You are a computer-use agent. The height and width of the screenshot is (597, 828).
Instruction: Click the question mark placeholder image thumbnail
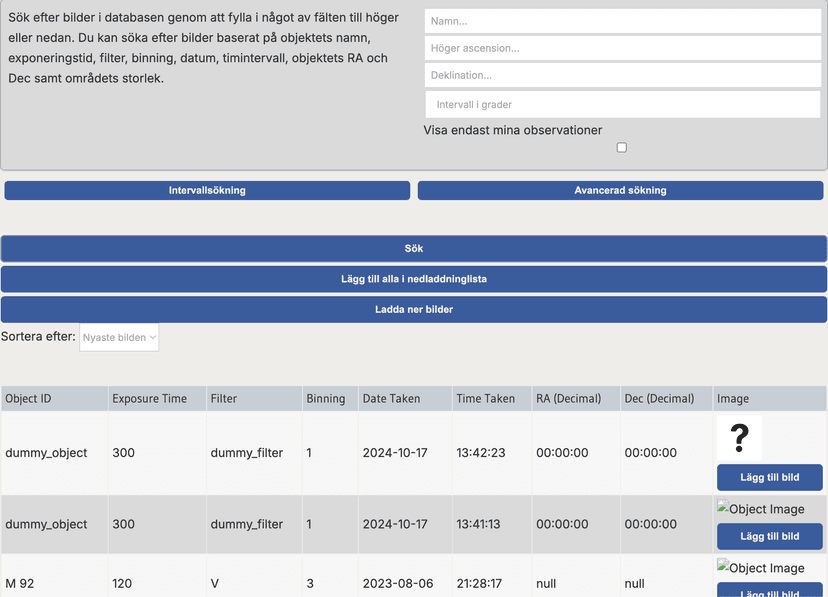(739, 438)
